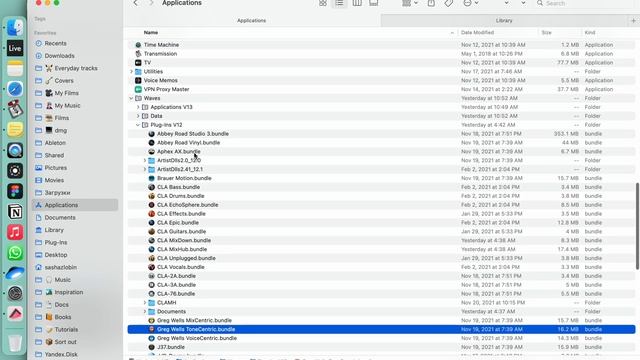Click the vertical scrollbar in file list

[x=637, y=226]
